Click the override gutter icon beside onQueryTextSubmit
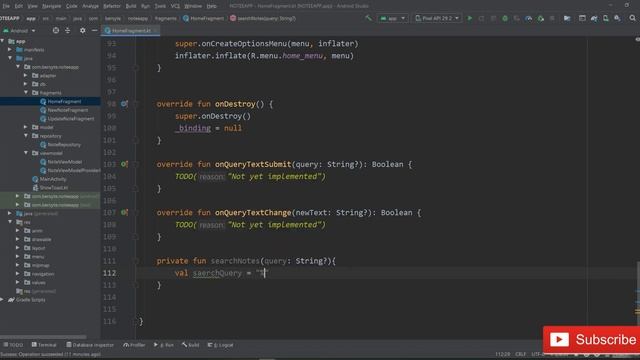 click(124, 164)
